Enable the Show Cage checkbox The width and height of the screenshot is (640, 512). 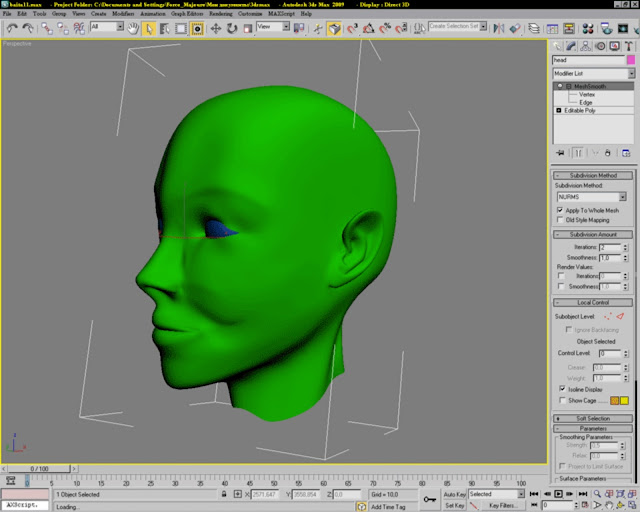562,400
